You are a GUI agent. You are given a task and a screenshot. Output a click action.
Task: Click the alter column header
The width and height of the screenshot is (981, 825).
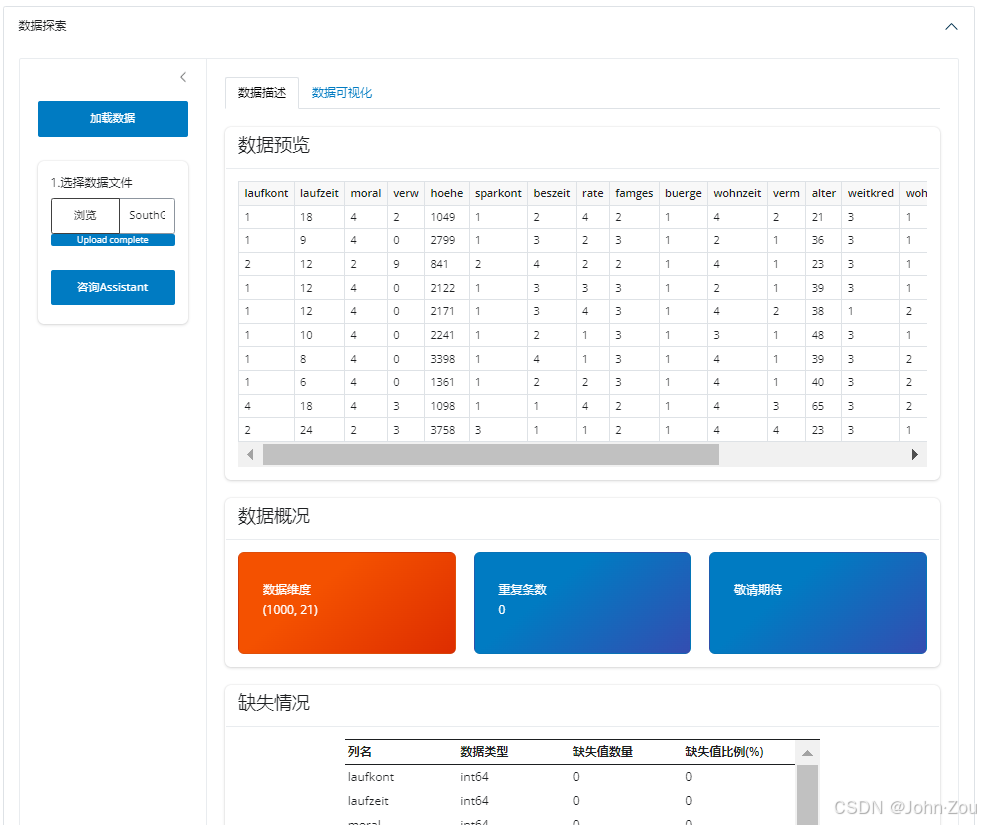(823, 193)
